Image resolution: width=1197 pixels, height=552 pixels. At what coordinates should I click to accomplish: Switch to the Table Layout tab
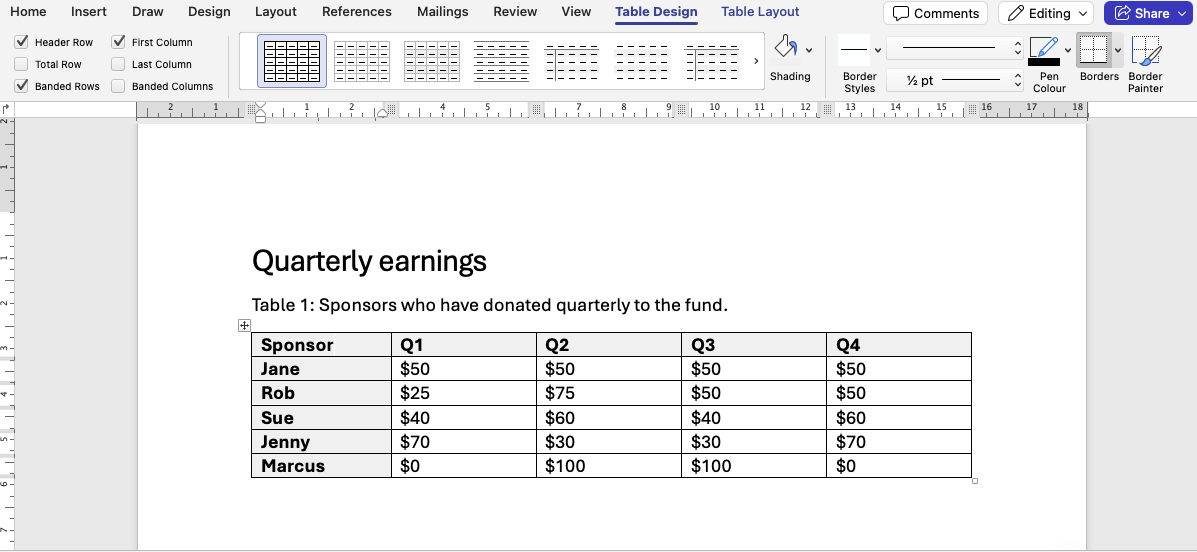coord(760,11)
